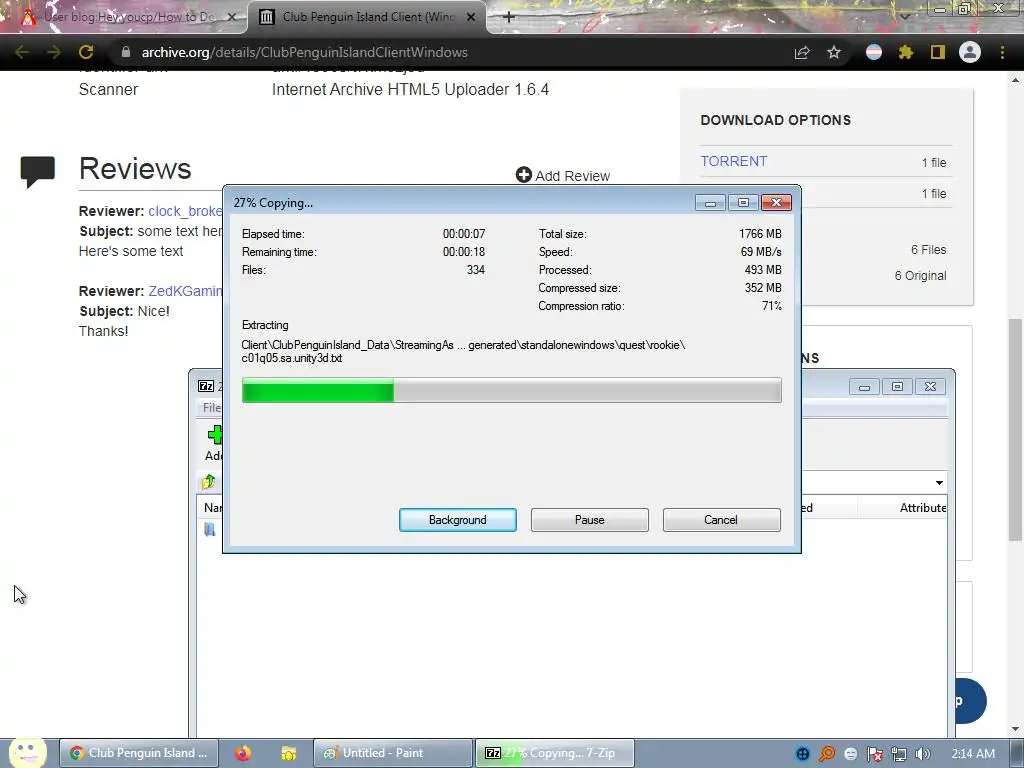The height and width of the screenshot is (768, 1024).
Task: Reload the archive.org page
Action: click(86, 52)
